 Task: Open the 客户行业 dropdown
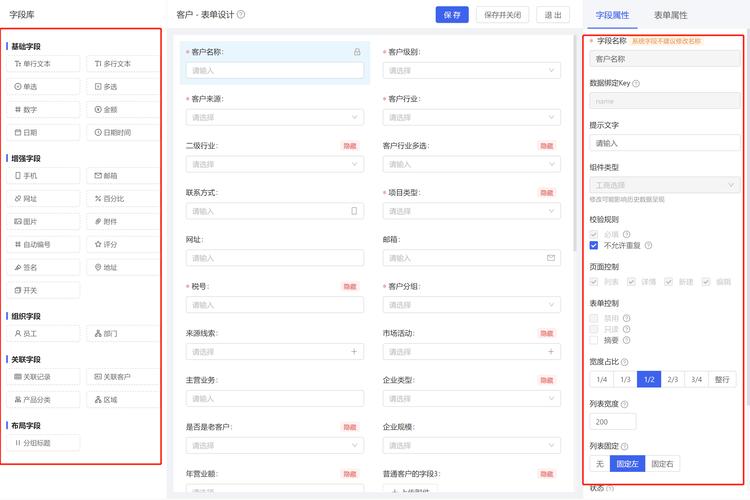click(x=472, y=117)
